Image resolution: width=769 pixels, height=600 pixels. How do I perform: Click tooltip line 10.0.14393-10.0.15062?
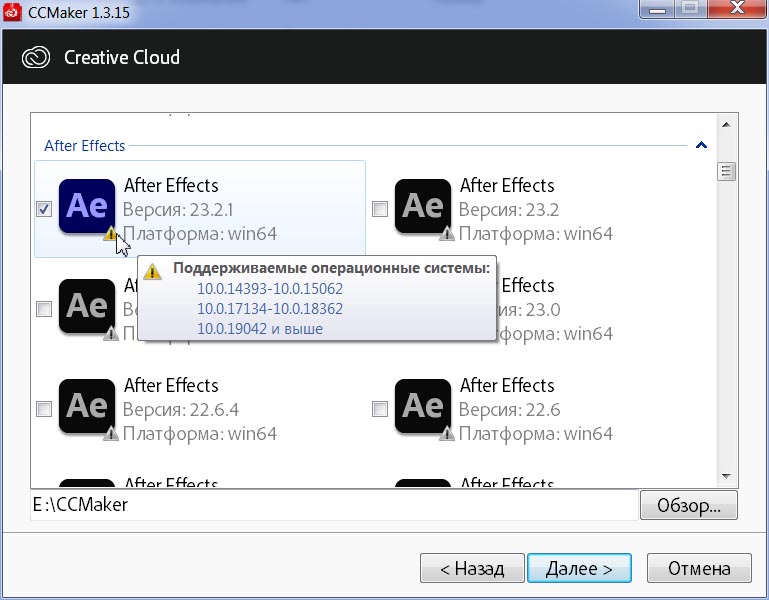coord(270,288)
